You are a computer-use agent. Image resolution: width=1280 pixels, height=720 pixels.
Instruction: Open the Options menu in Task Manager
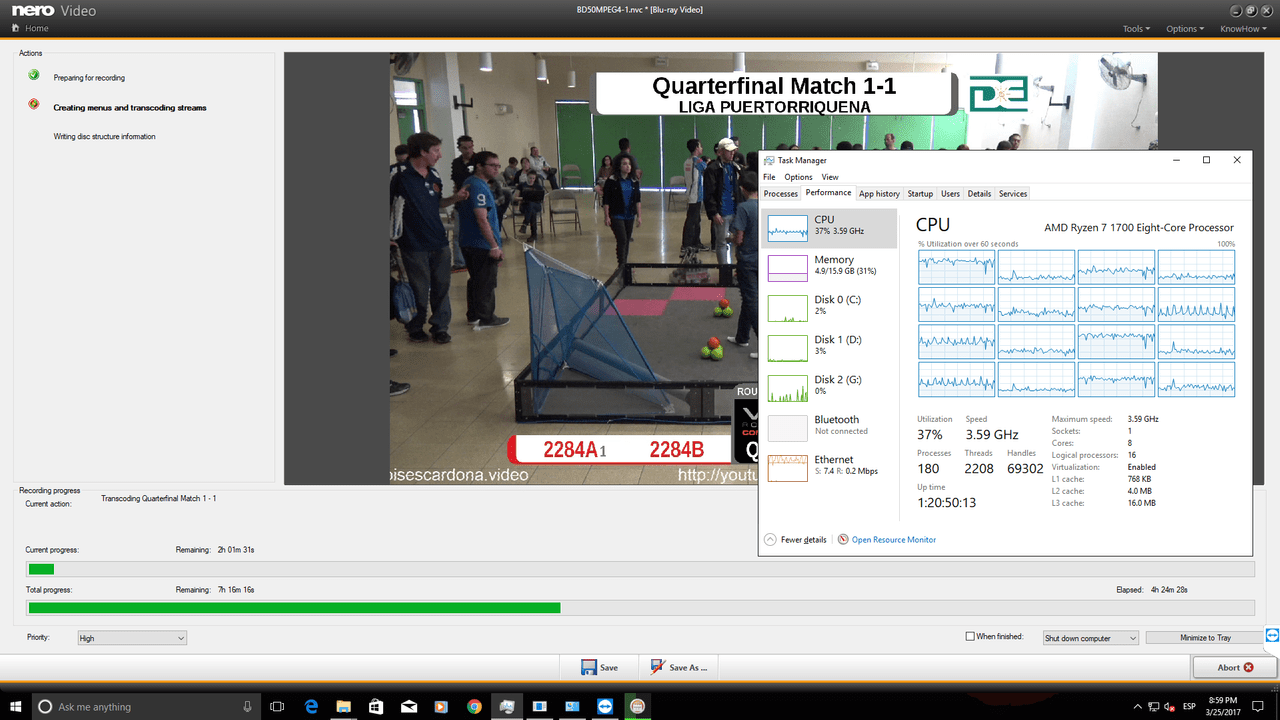(798, 177)
